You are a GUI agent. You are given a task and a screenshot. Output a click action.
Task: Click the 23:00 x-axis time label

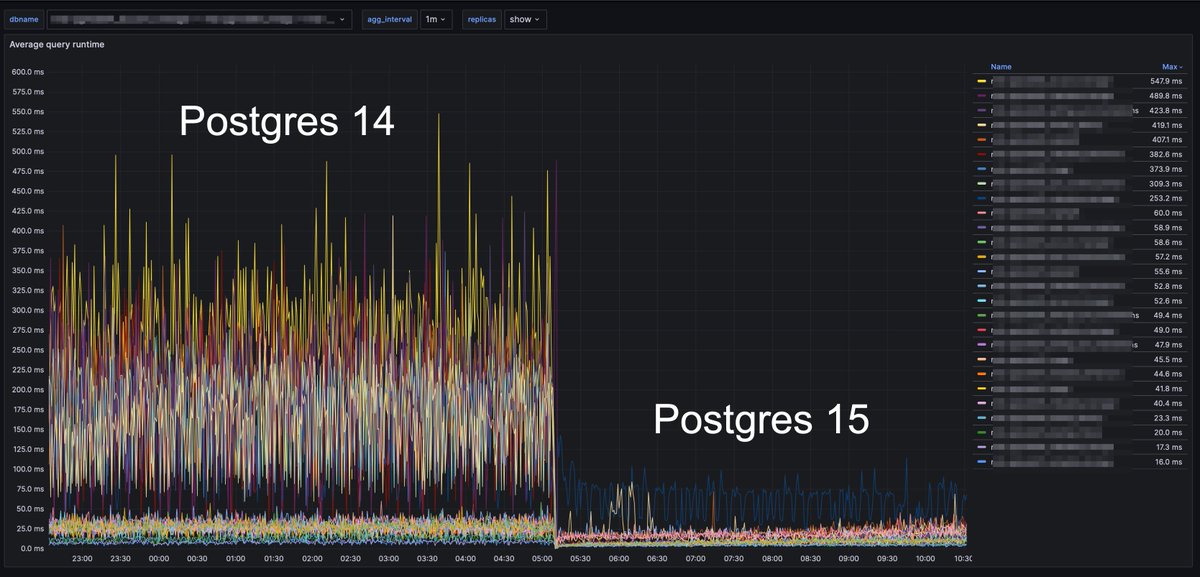82,560
